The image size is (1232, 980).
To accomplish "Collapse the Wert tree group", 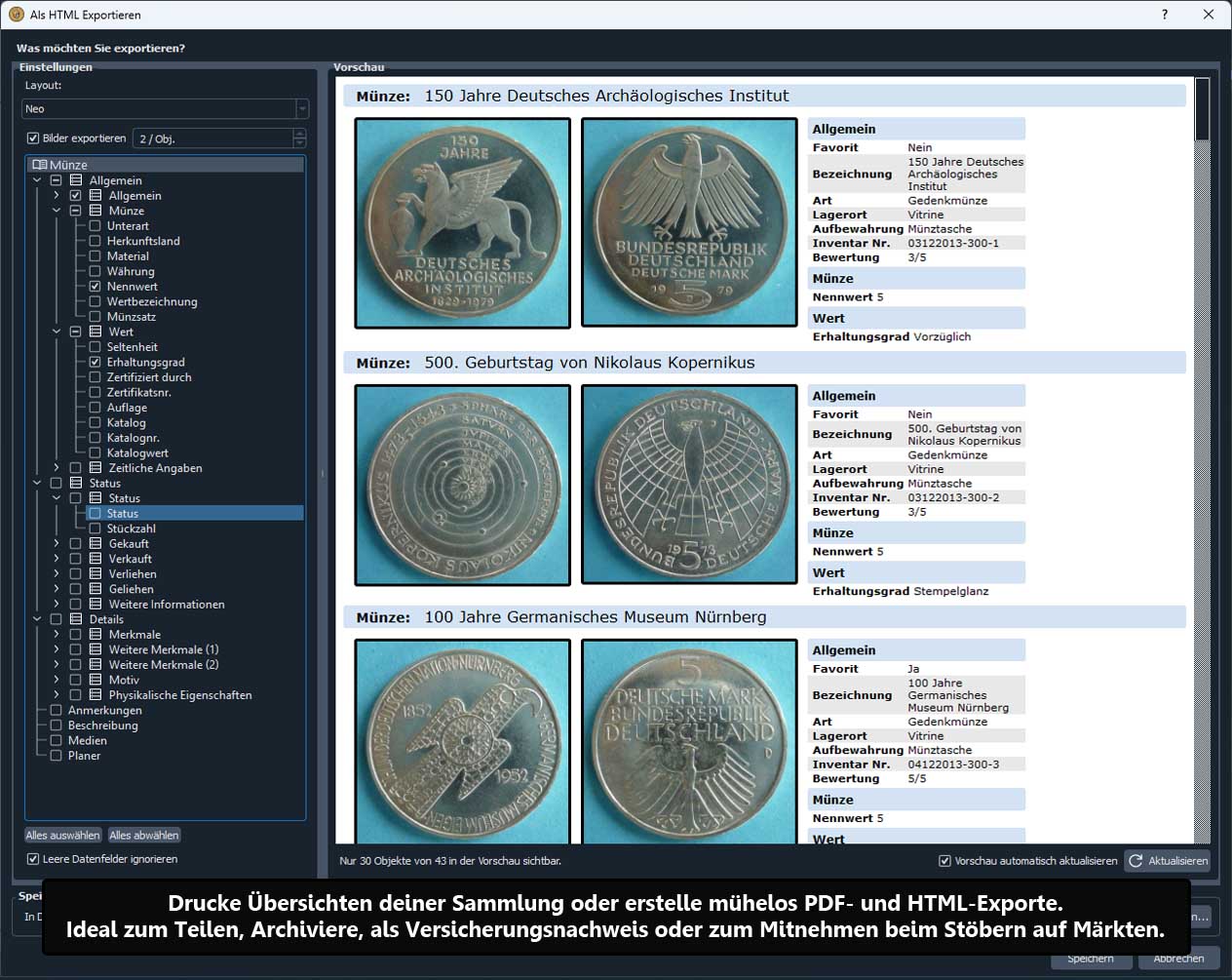I will coord(57,332).
